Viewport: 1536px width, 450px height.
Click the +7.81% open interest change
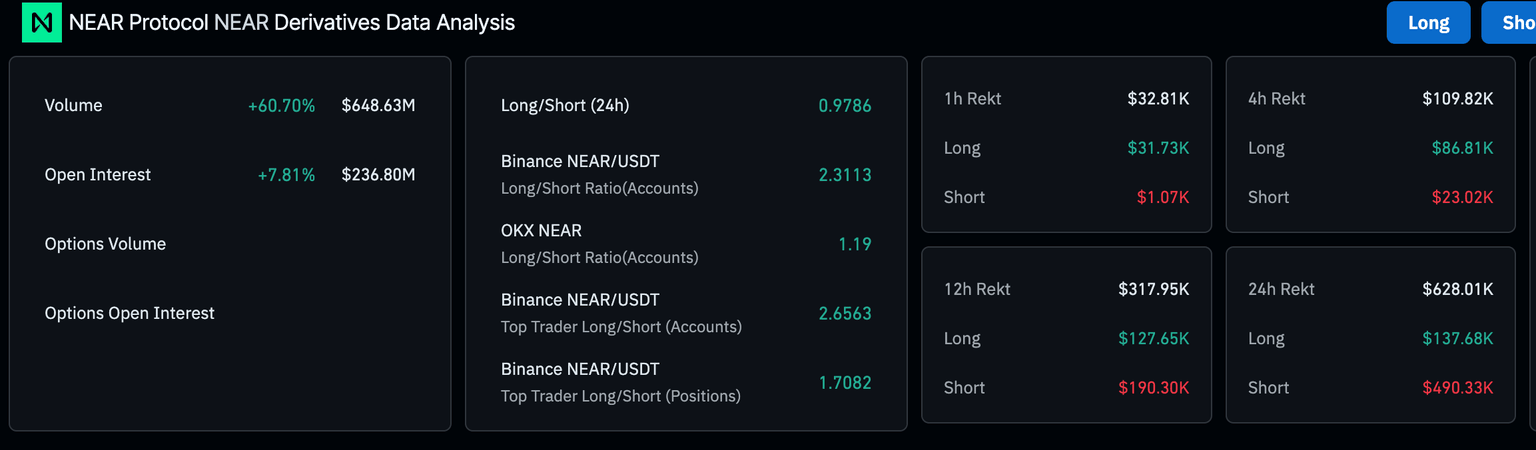coord(286,174)
